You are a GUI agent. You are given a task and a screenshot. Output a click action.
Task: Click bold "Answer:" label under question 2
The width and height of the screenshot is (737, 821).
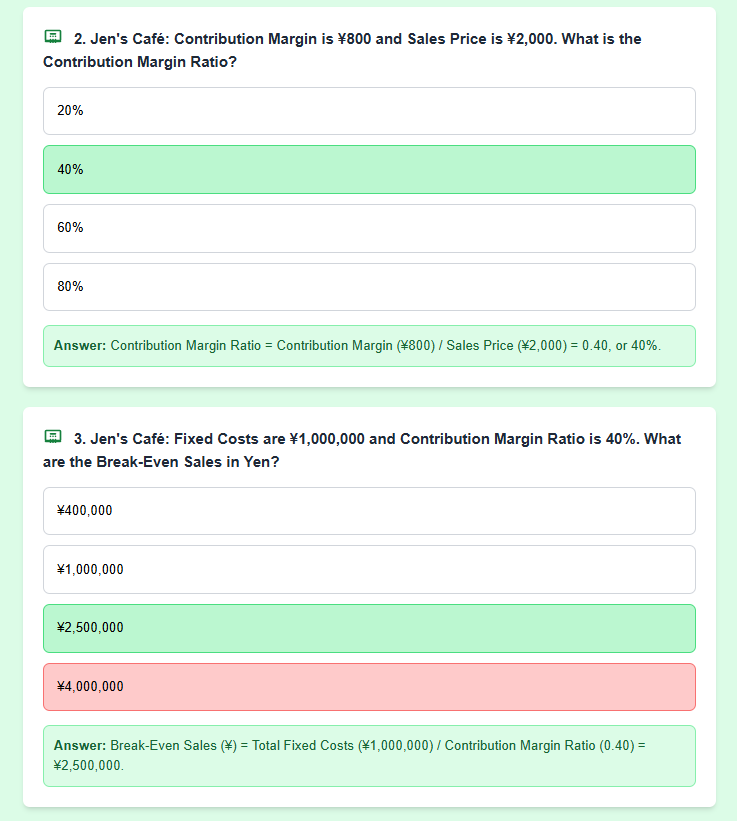[80, 346]
